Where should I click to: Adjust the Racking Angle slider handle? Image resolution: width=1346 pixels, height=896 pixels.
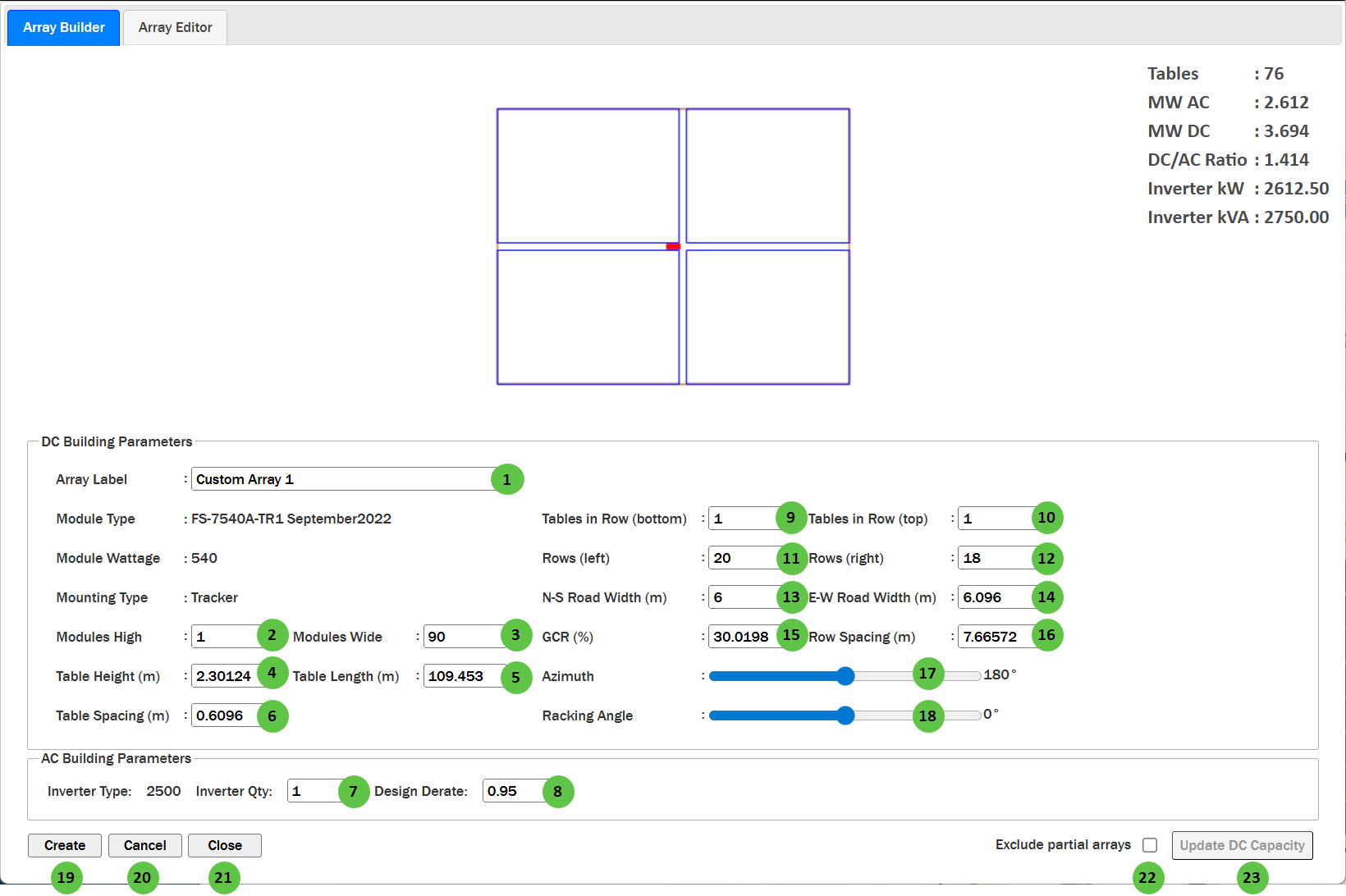[845, 715]
